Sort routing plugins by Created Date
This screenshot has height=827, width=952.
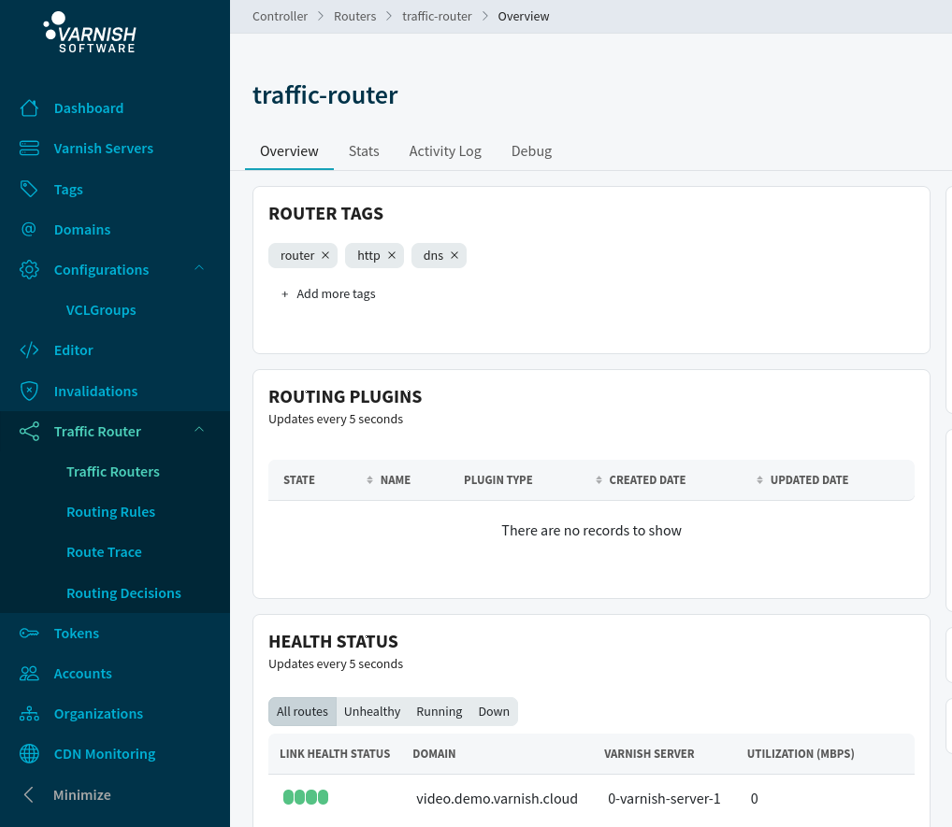pos(646,480)
